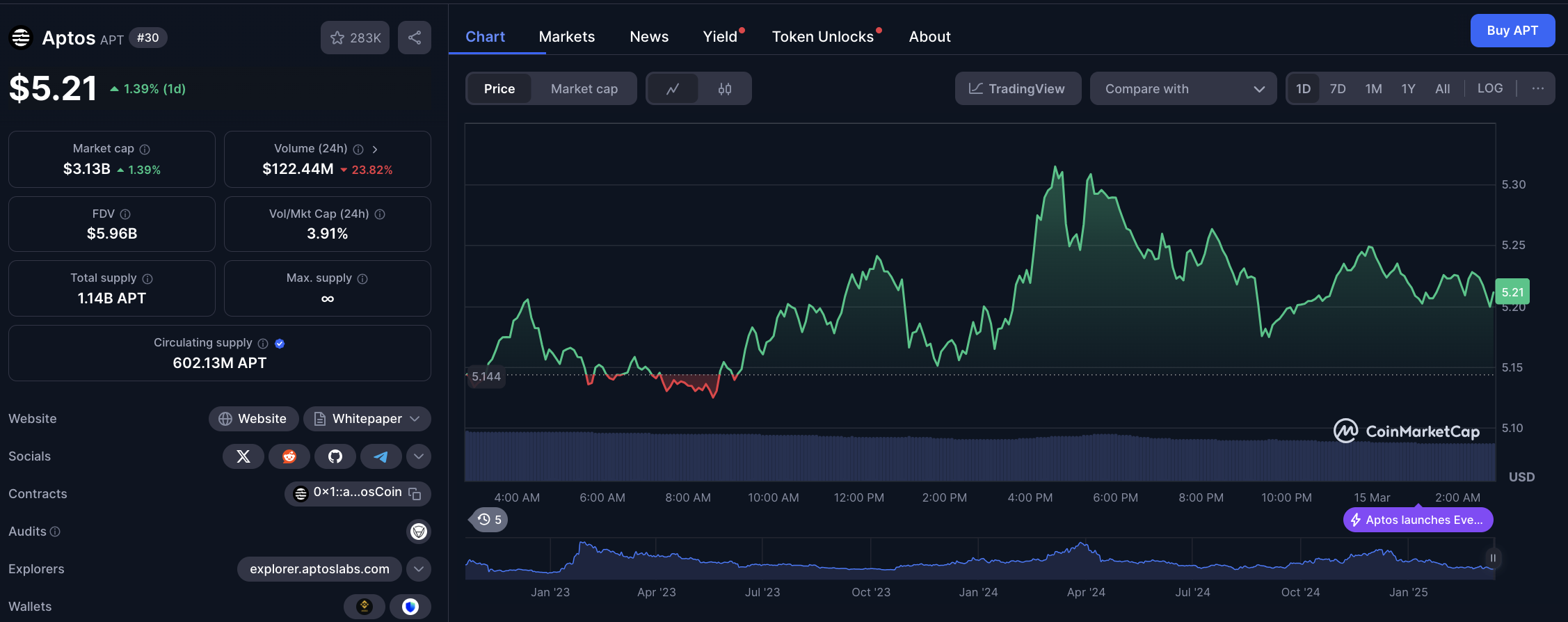This screenshot has width=1568, height=622.
Task: Expand the Whitepaper dropdown
Action: tap(367, 419)
